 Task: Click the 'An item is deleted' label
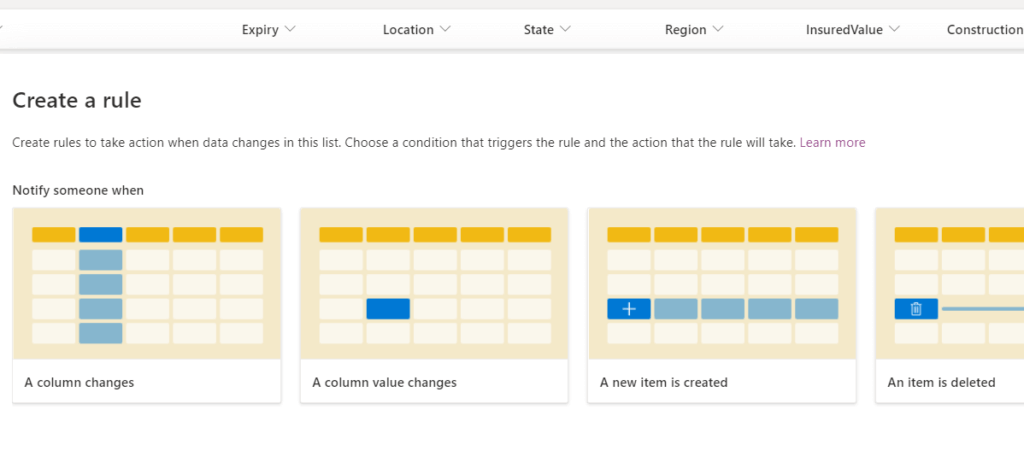941,382
